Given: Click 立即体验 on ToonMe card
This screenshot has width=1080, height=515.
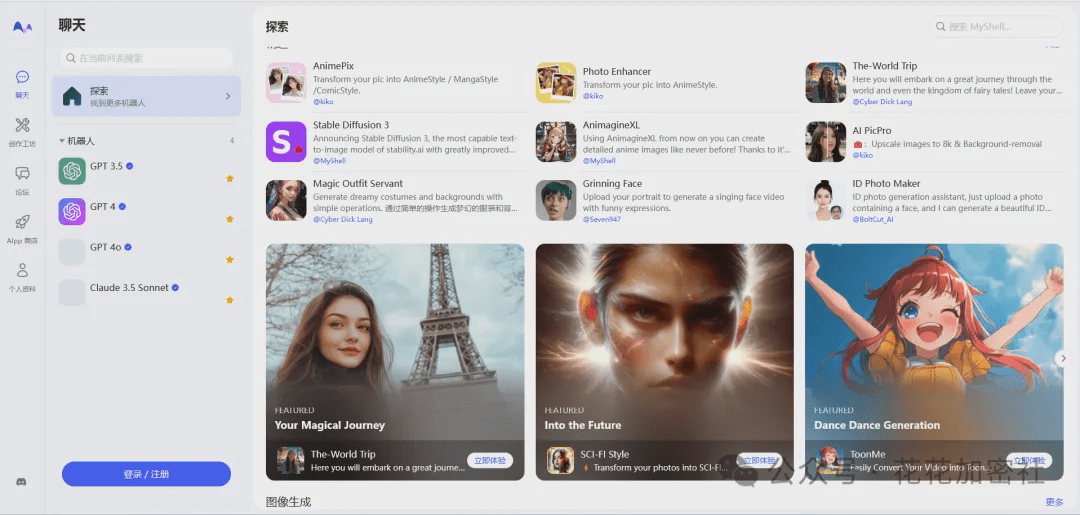Looking at the screenshot, I should (1029, 461).
